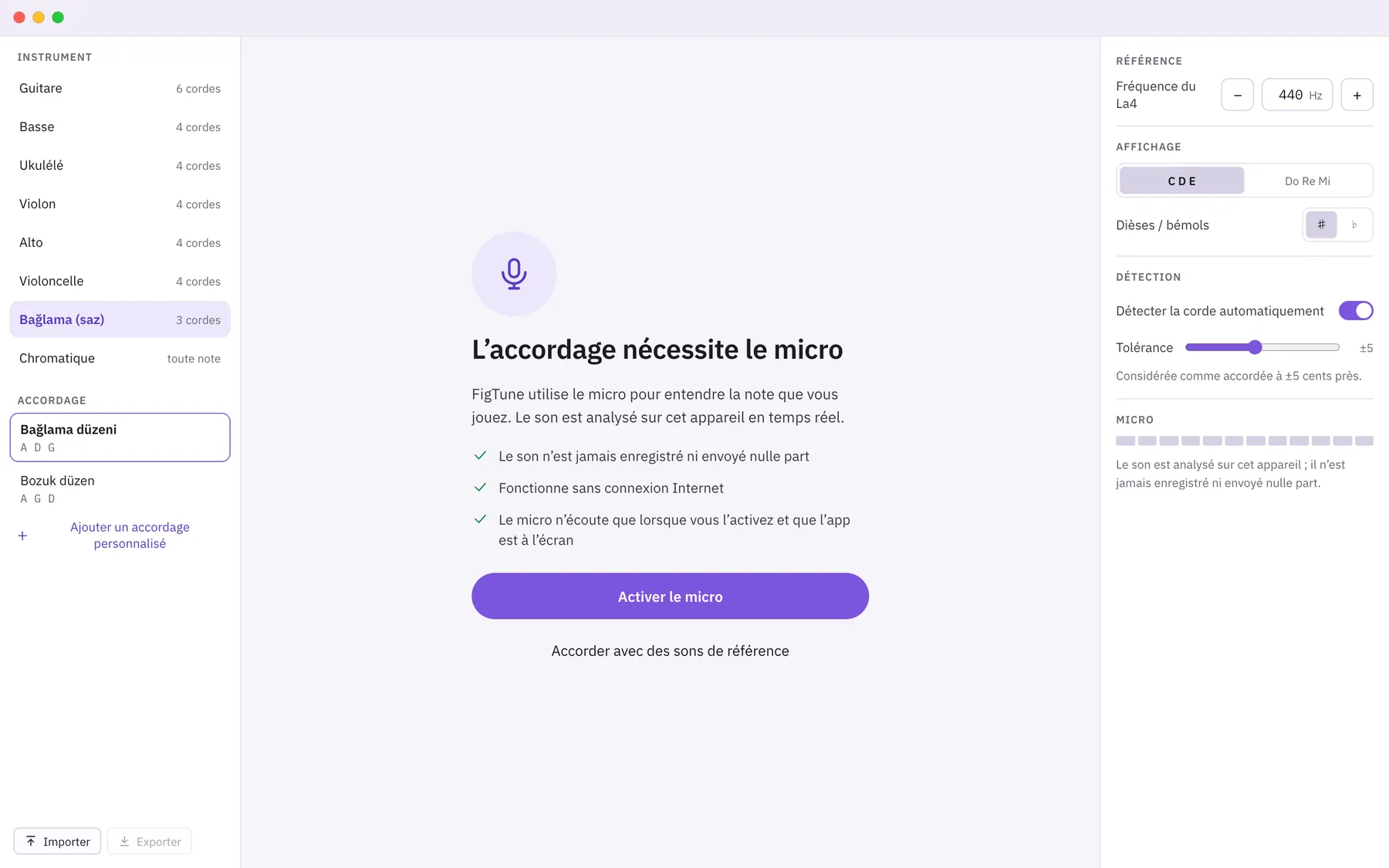This screenshot has height=868, width=1389.
Task: Click the text Considérée comme accordée à ±5 cents près
Action: tap(1239, 376)
